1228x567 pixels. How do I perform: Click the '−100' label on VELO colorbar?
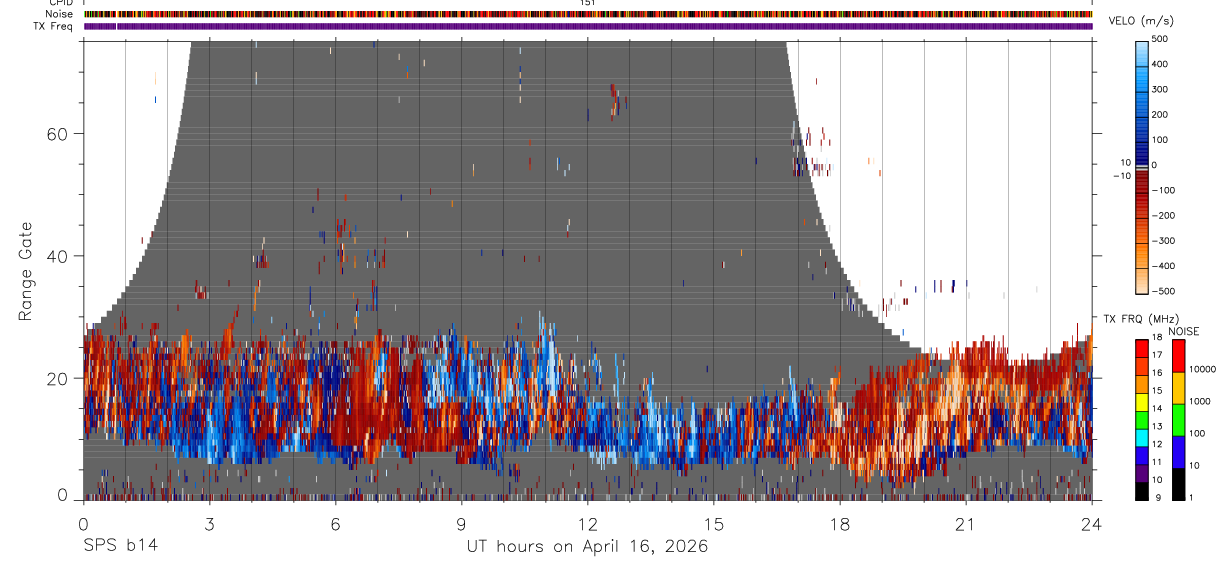1165,190
